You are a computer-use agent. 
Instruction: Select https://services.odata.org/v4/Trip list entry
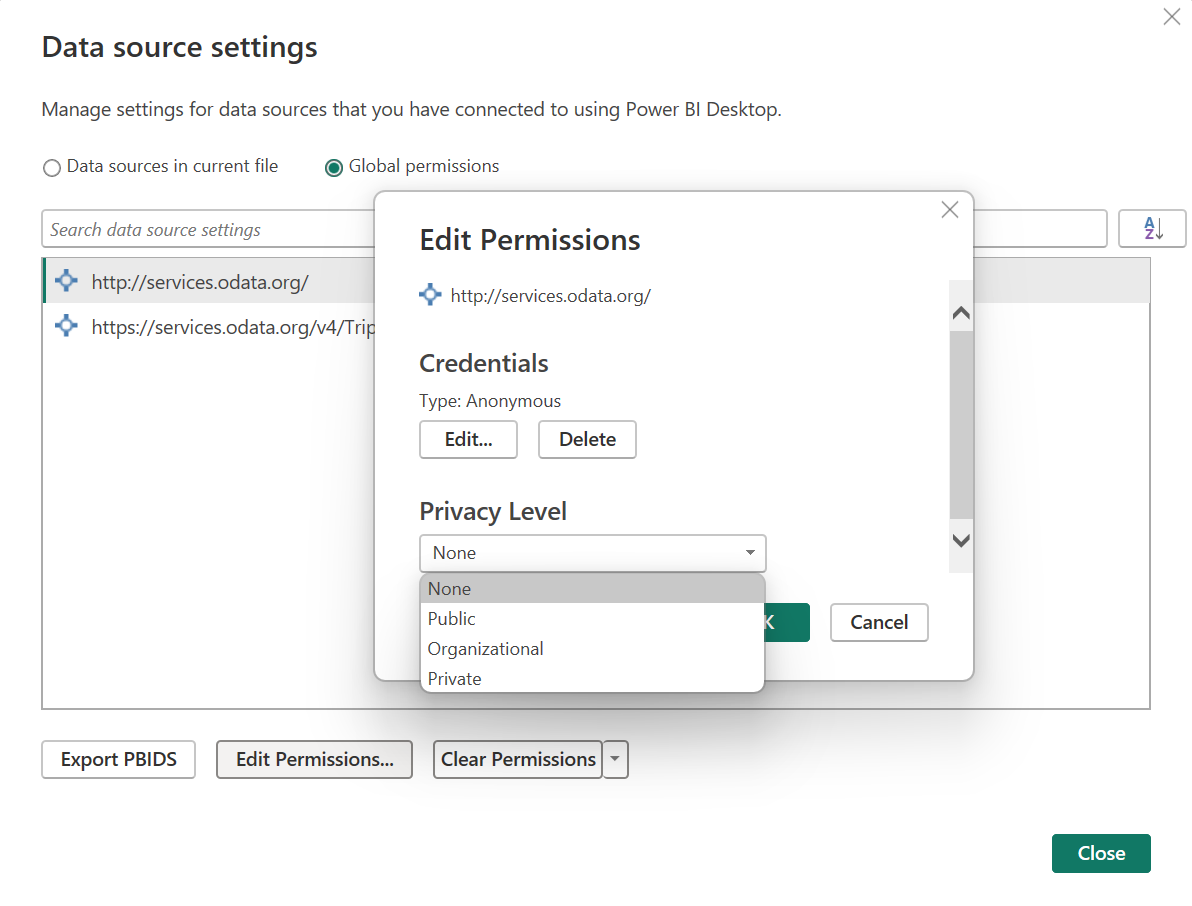coord(209,327)
